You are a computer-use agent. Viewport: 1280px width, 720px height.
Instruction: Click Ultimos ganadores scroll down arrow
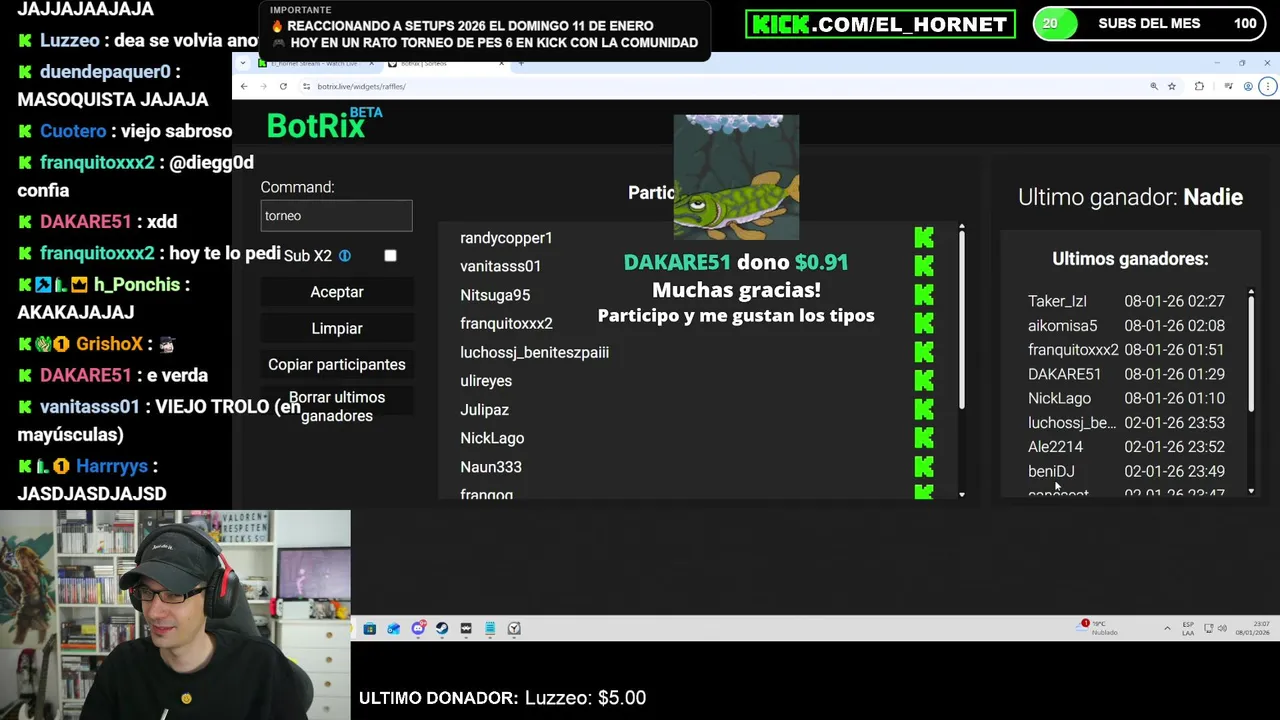(1251, 491)
